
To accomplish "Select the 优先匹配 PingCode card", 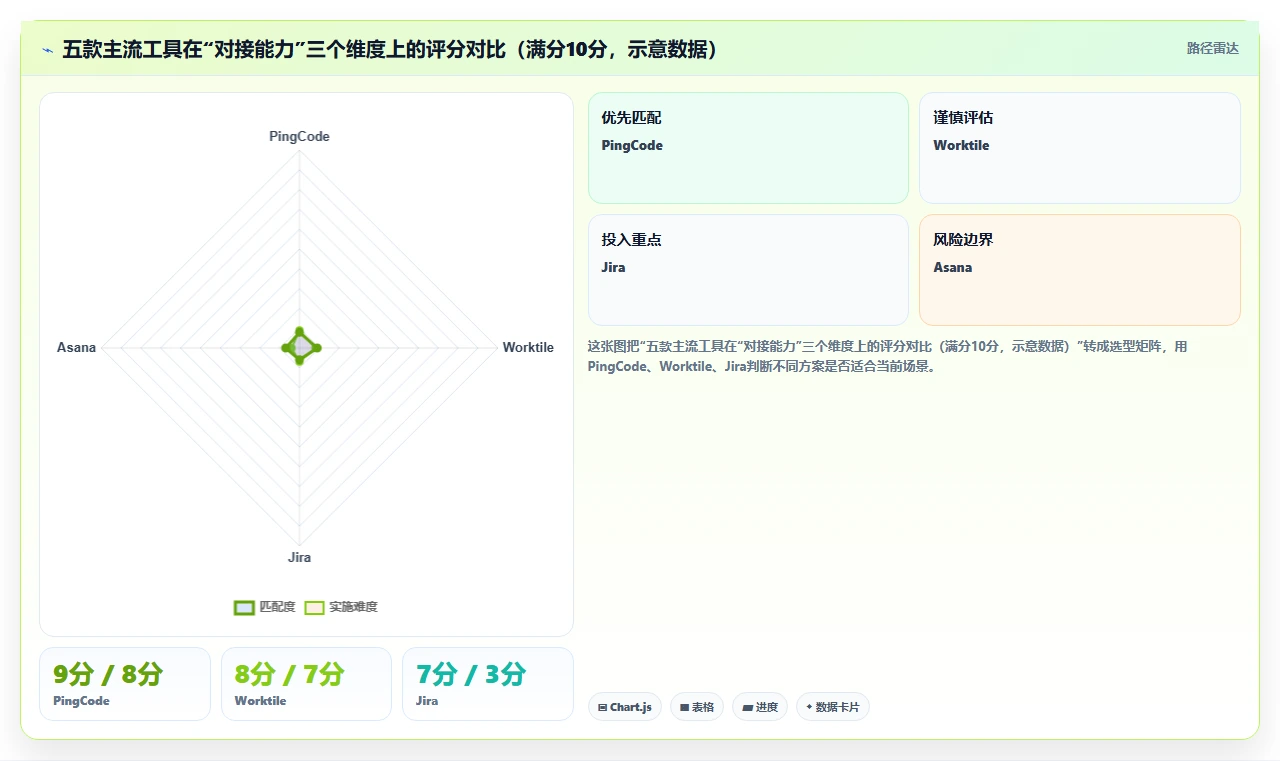I will pyautogui.click(x=748, y=148).
